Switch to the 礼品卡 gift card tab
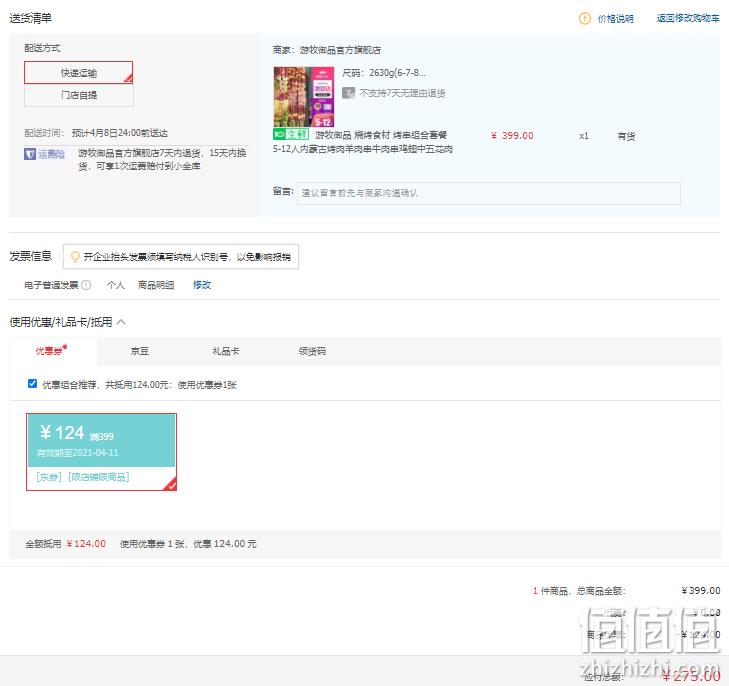The image size is (729, 686). (226, 351)
